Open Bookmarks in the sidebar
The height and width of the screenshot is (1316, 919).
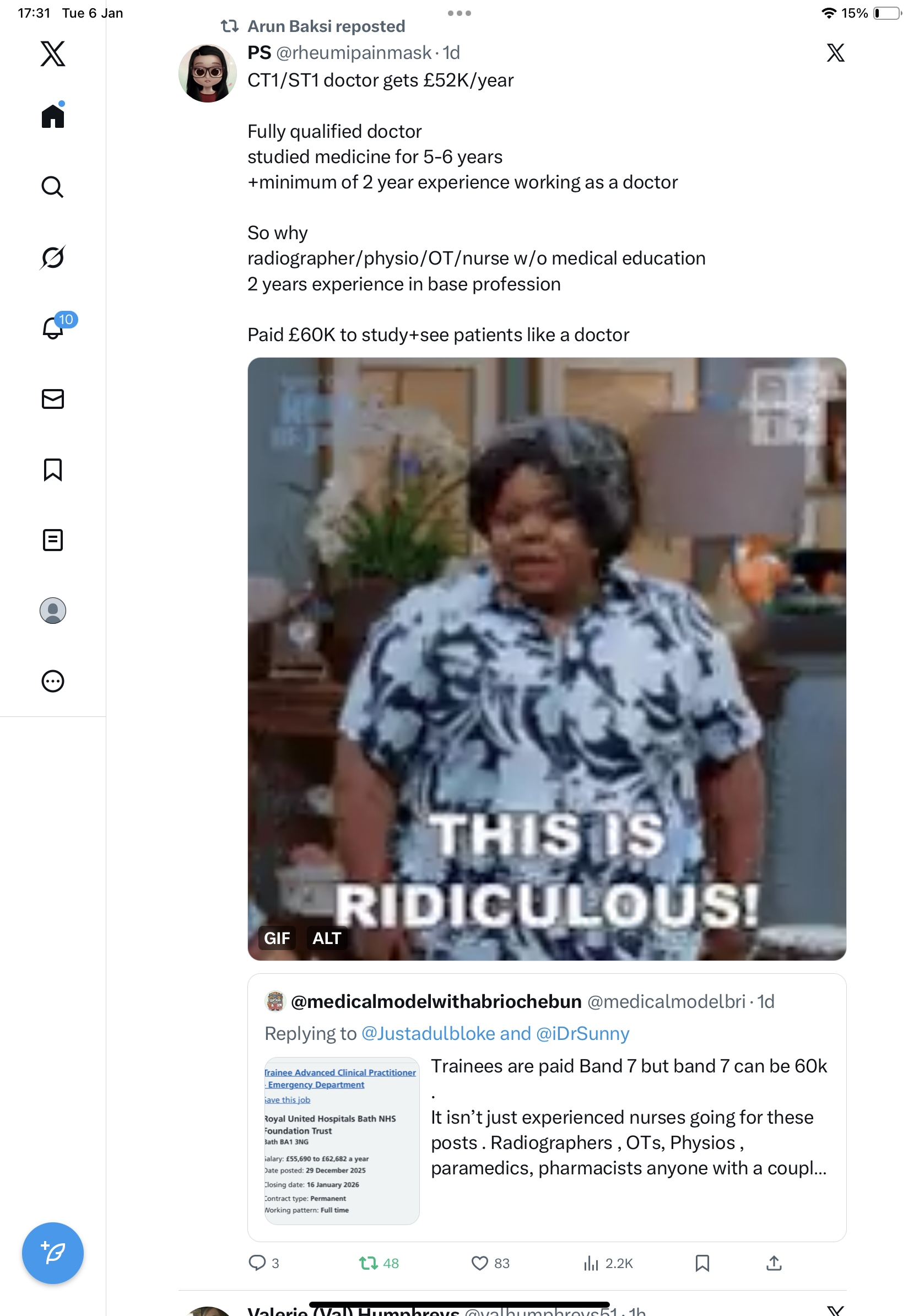pyautogui.click(x=53, y=470)
